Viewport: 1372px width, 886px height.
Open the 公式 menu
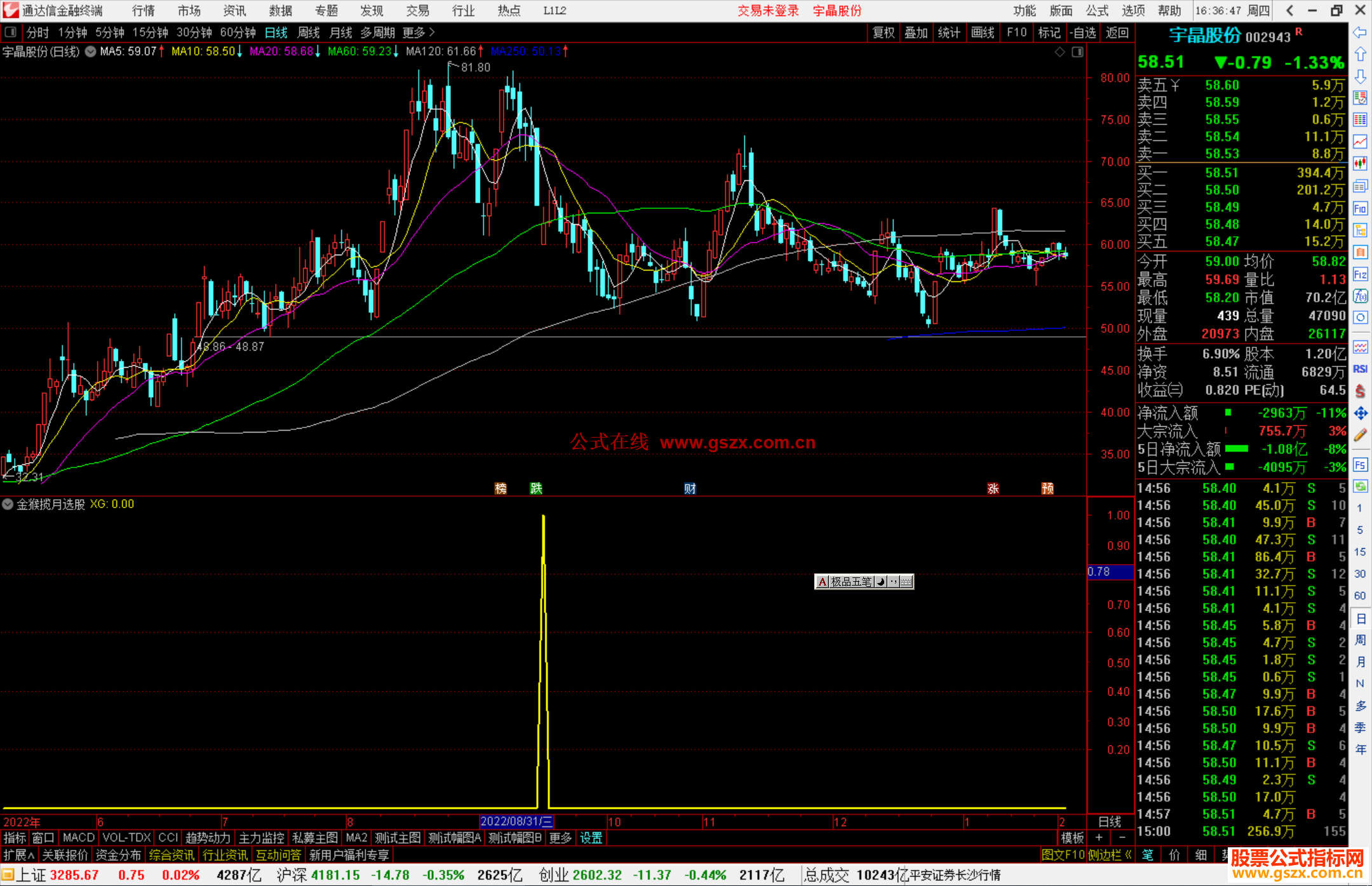tap(1096, 11)
